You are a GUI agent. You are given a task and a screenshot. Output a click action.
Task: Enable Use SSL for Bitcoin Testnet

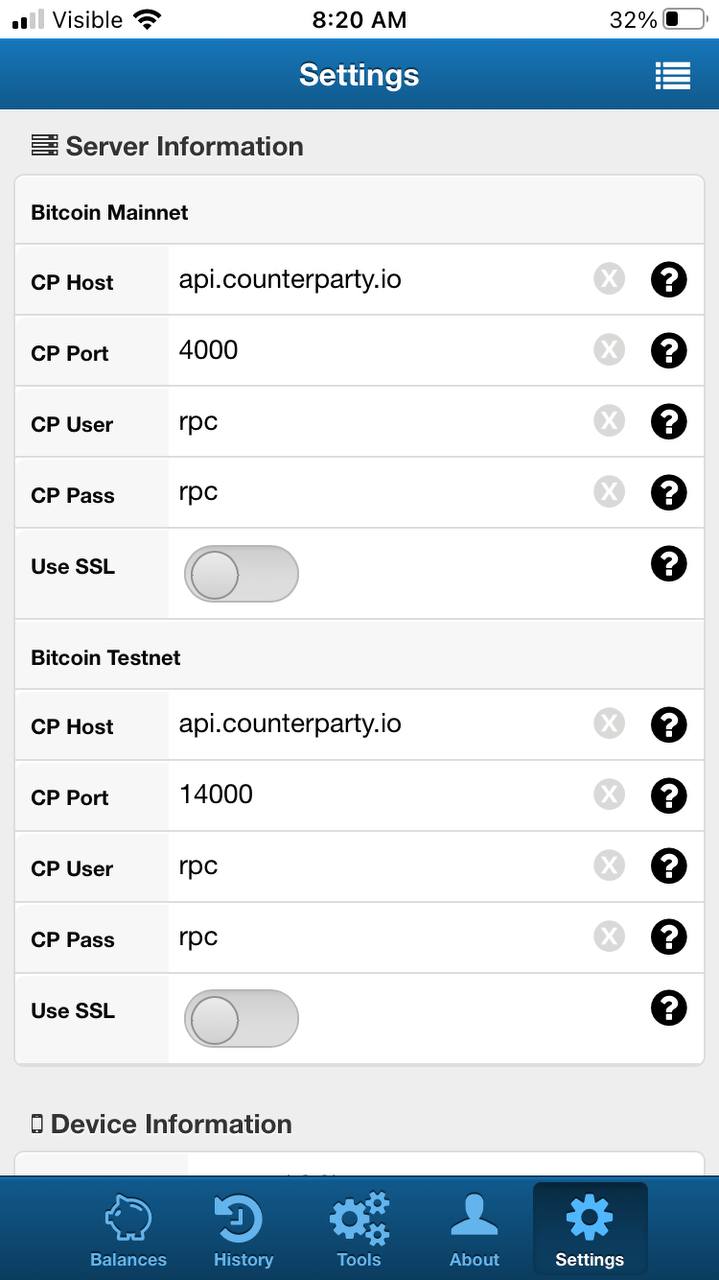[x=241, y=1019]
